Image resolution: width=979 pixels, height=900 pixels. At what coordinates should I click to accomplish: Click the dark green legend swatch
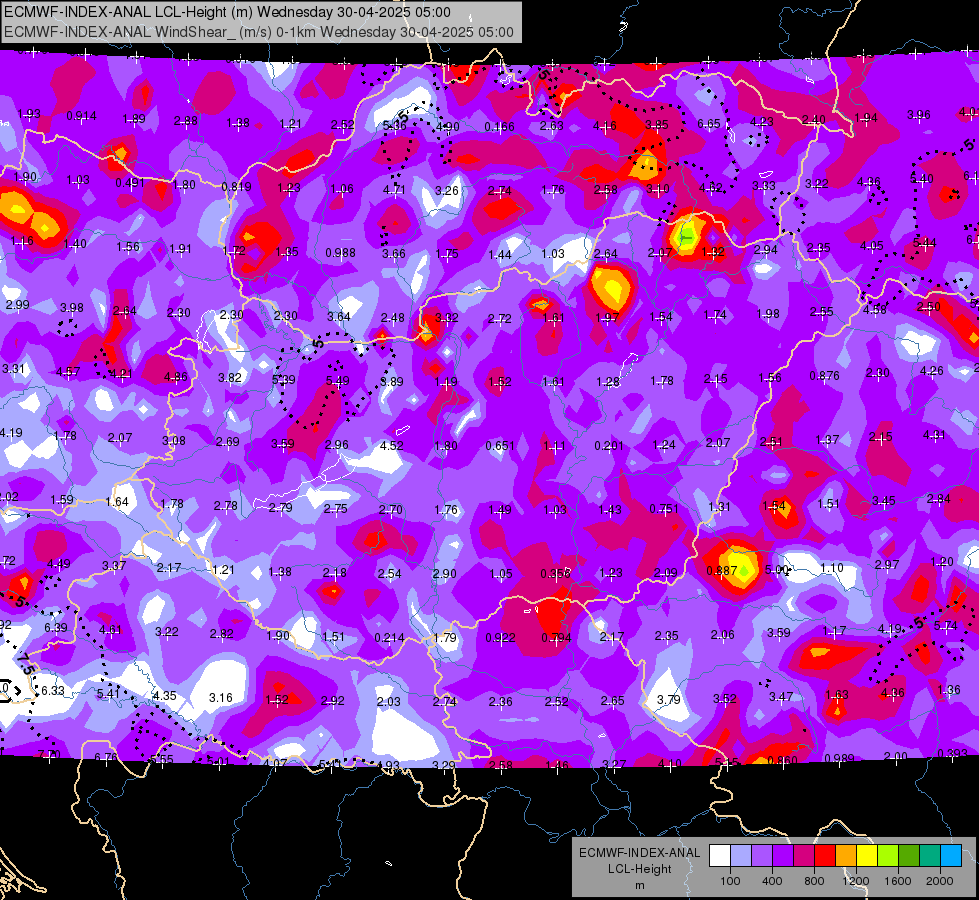[909, 856]
